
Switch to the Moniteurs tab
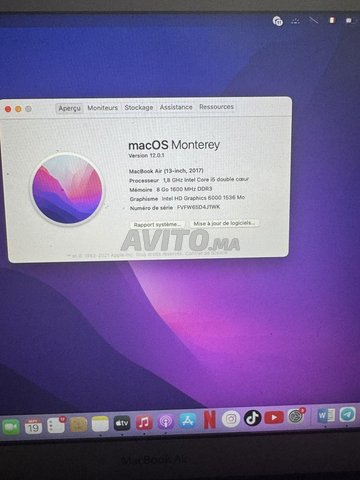click(x=103, y=108)
